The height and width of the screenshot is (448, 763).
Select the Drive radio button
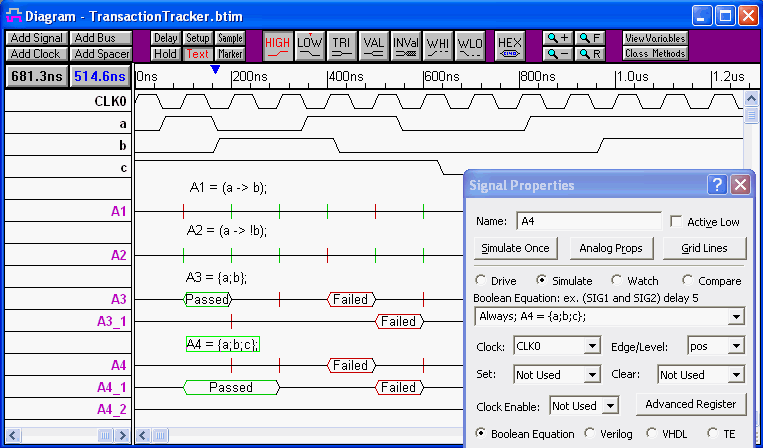[481, 281]
